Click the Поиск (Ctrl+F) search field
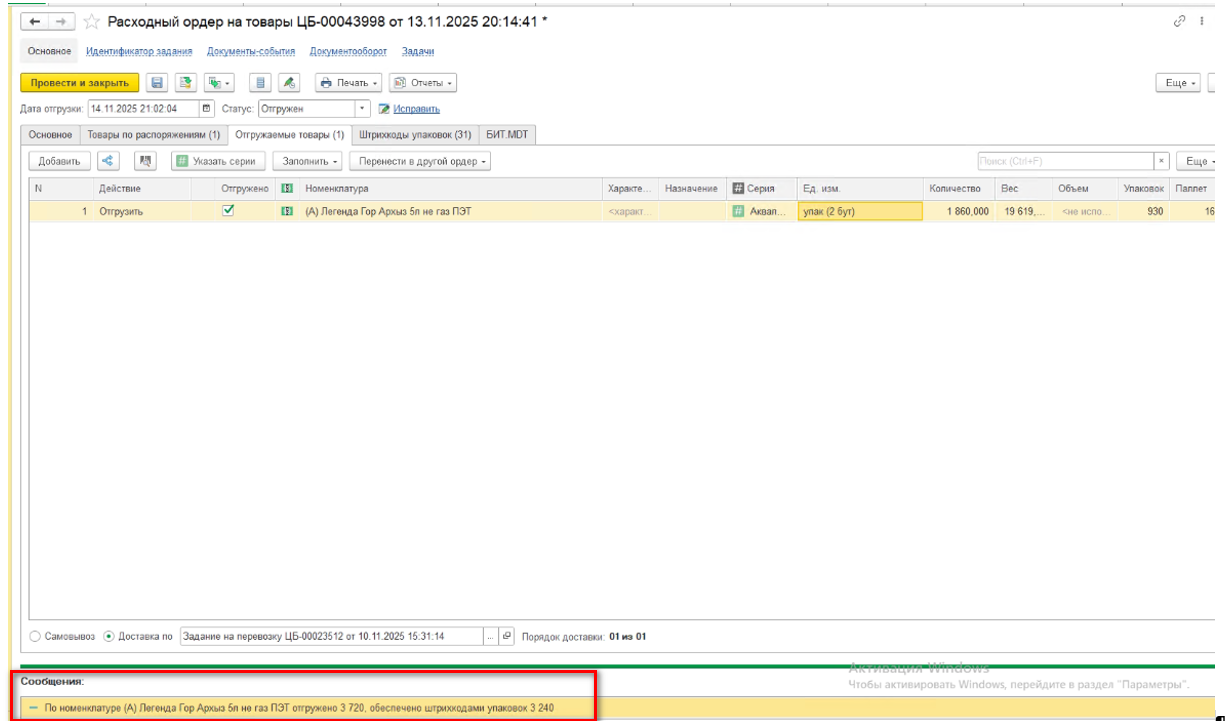 [x=1064, y=161]
